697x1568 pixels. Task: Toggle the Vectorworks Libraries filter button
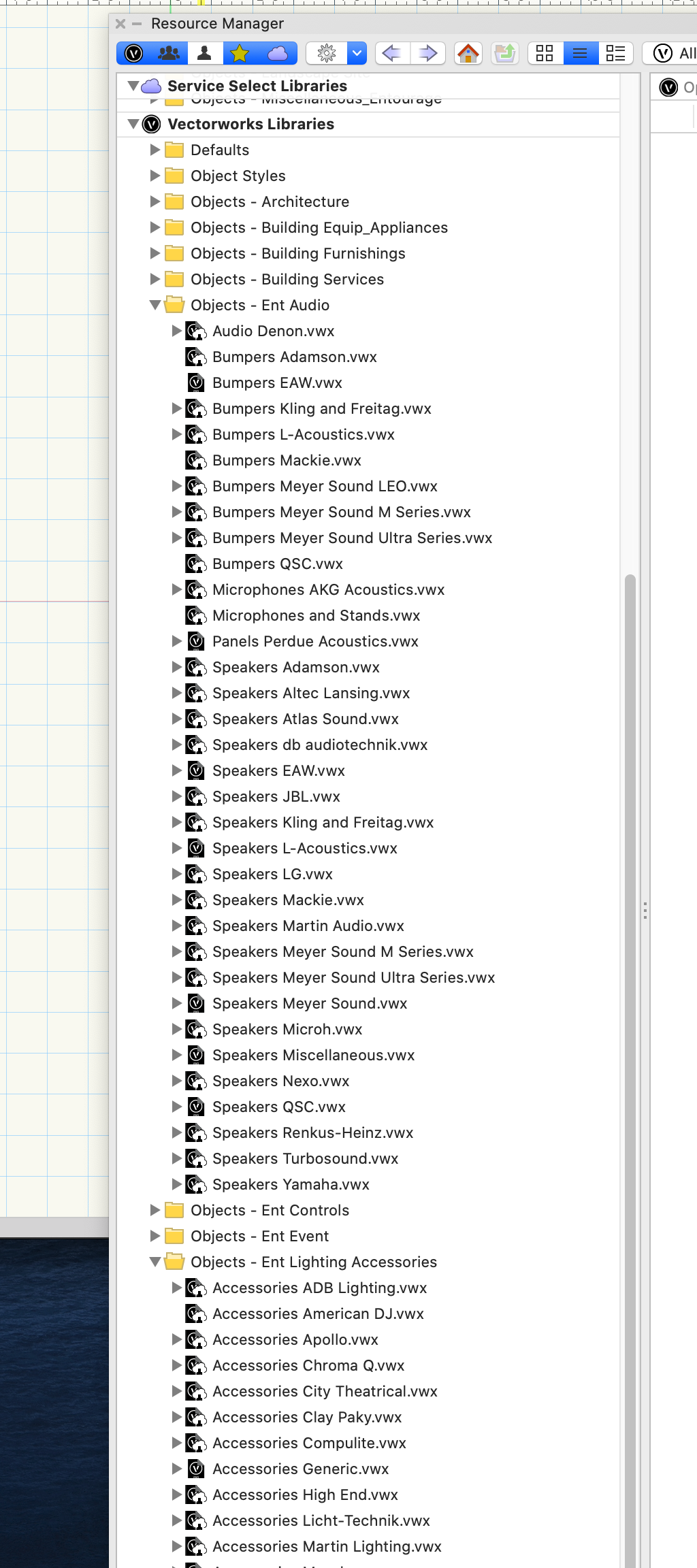[134, 53]
